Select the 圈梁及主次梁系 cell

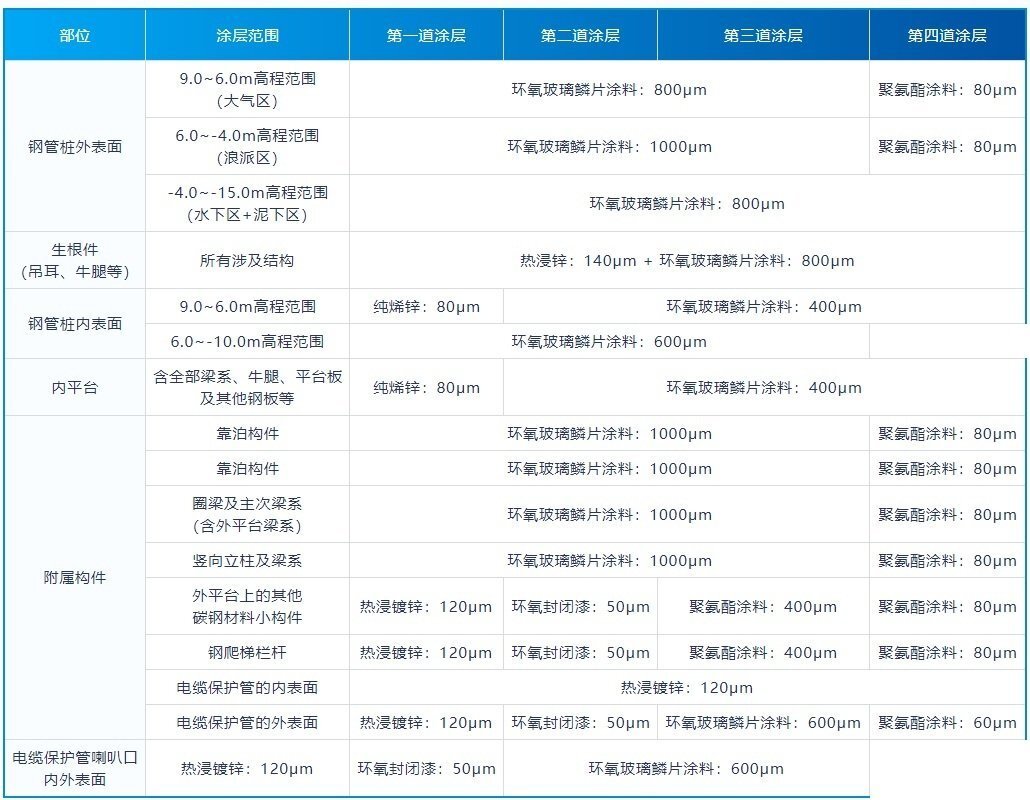click(x=247, y=514)
